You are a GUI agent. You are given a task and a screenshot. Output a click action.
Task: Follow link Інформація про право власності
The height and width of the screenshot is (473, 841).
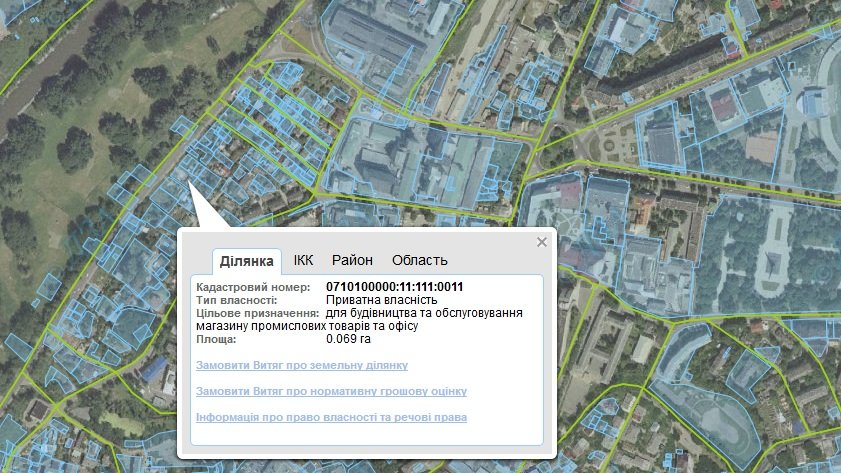tap(331, 417)
